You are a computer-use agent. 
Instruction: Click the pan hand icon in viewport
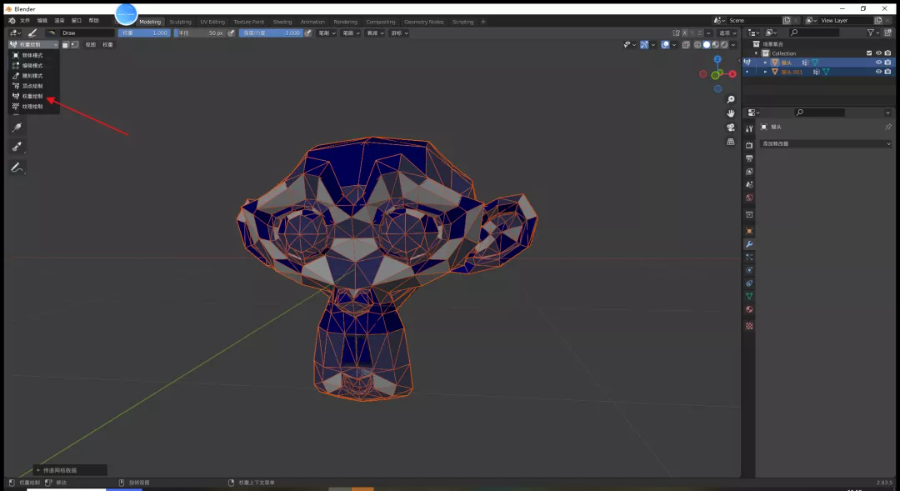tap(731, 113)
